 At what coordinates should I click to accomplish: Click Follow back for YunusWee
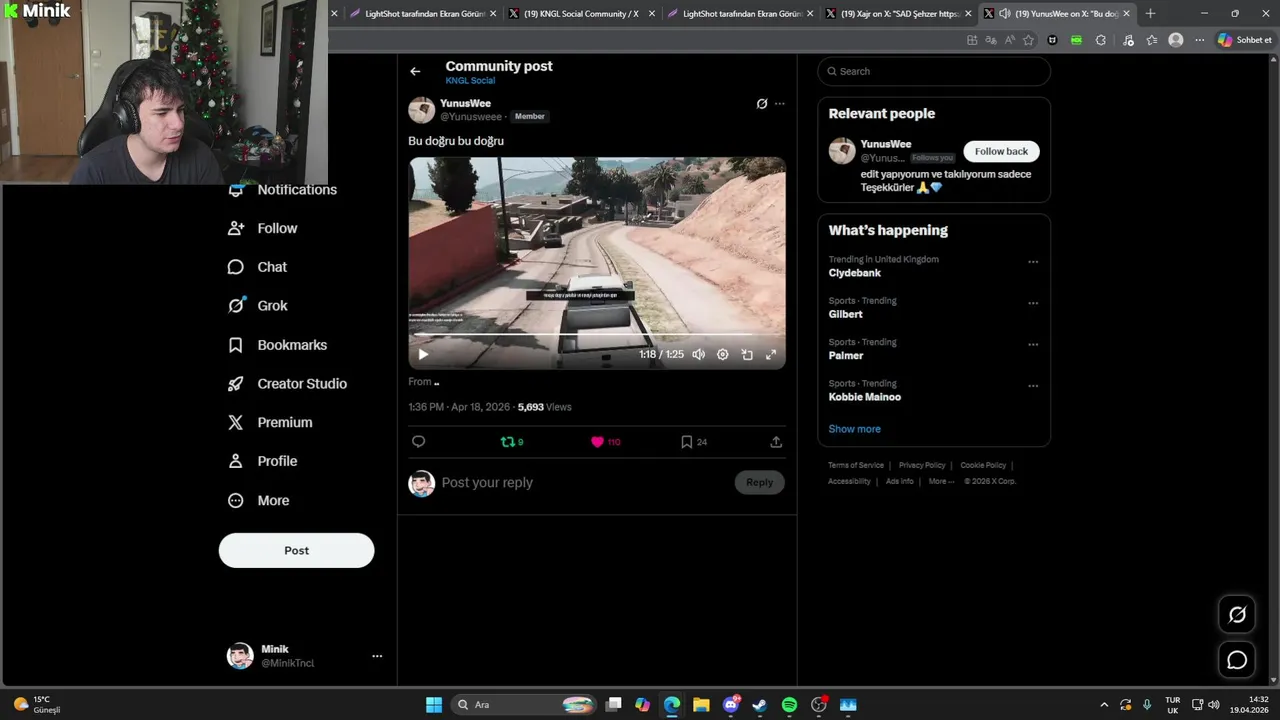tap(1001, 151)
